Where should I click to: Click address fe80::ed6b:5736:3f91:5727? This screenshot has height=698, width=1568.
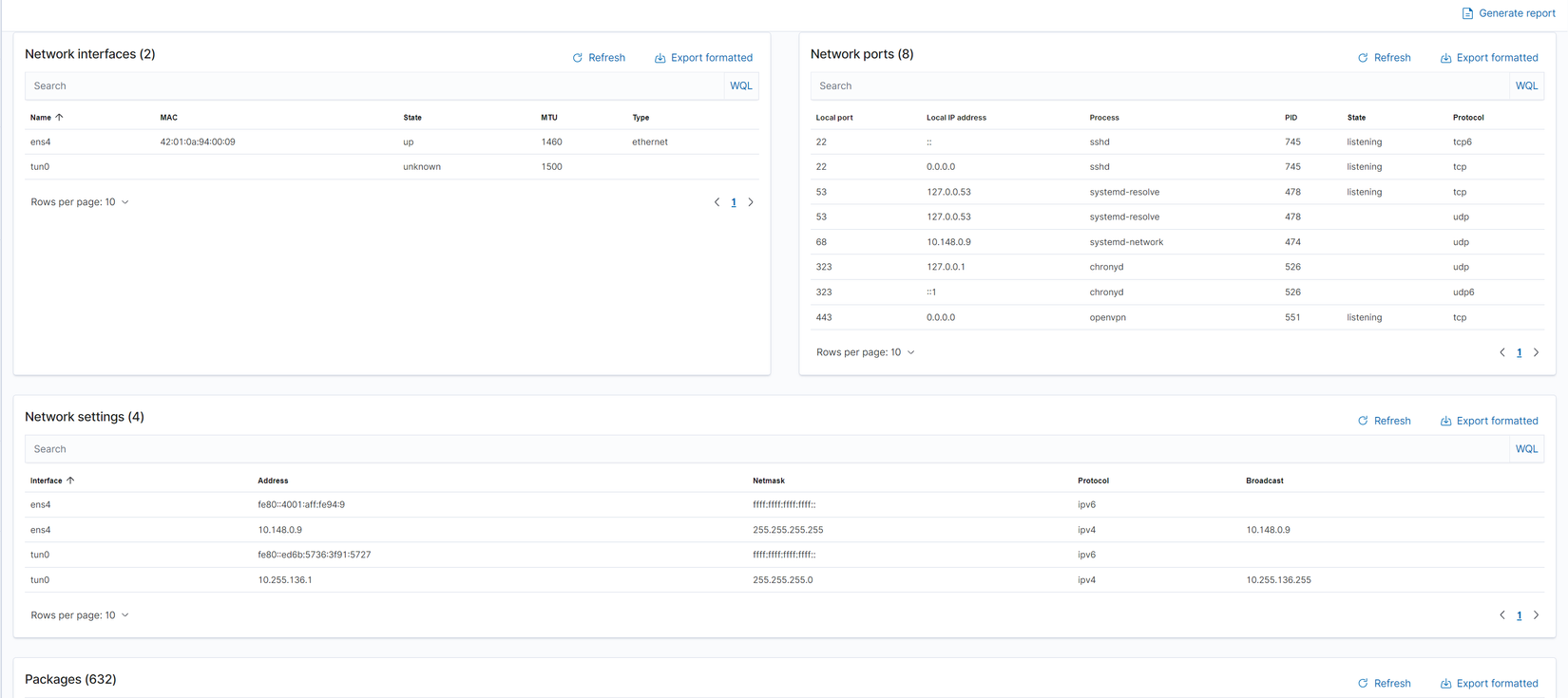(315, 555)
